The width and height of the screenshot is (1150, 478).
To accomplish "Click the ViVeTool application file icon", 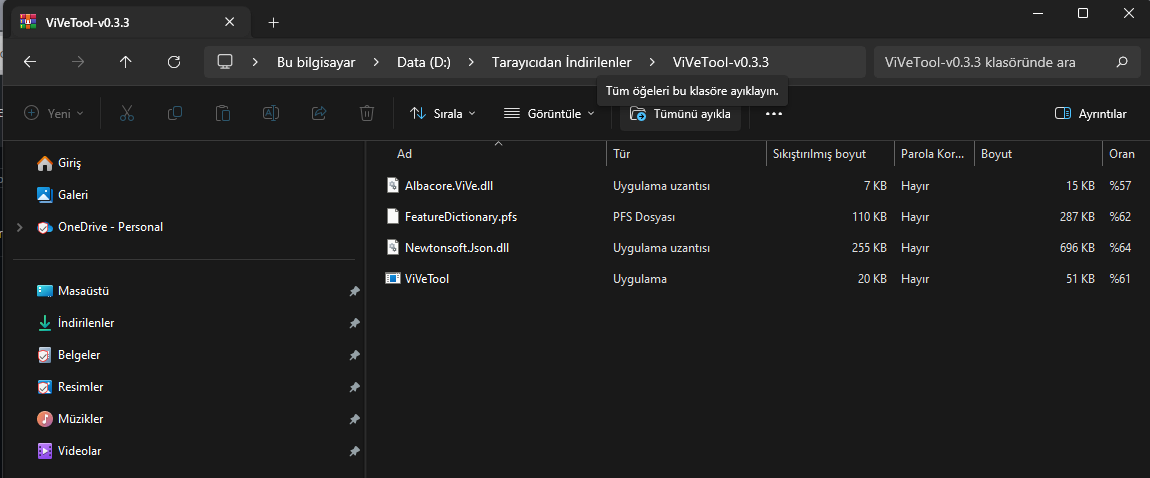I will 394,279.
